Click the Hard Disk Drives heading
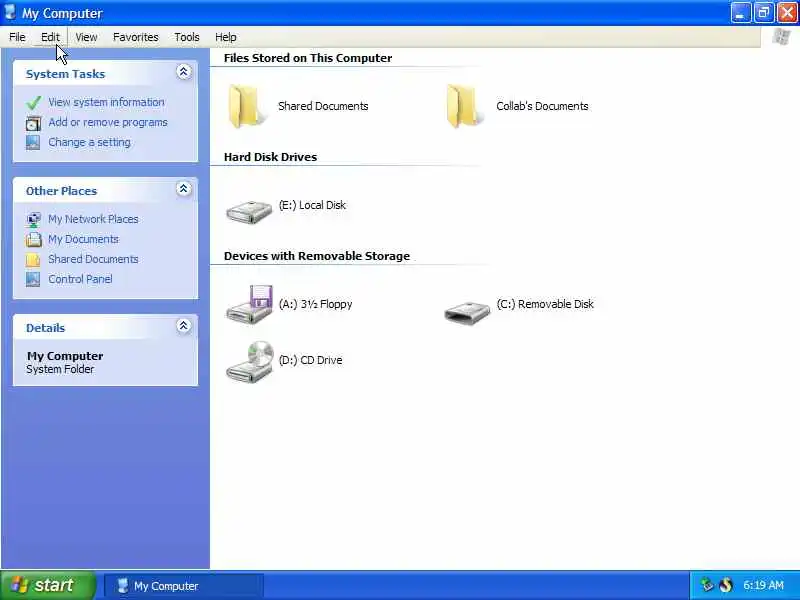Screen dimensions: 800x600 [270, 157]
